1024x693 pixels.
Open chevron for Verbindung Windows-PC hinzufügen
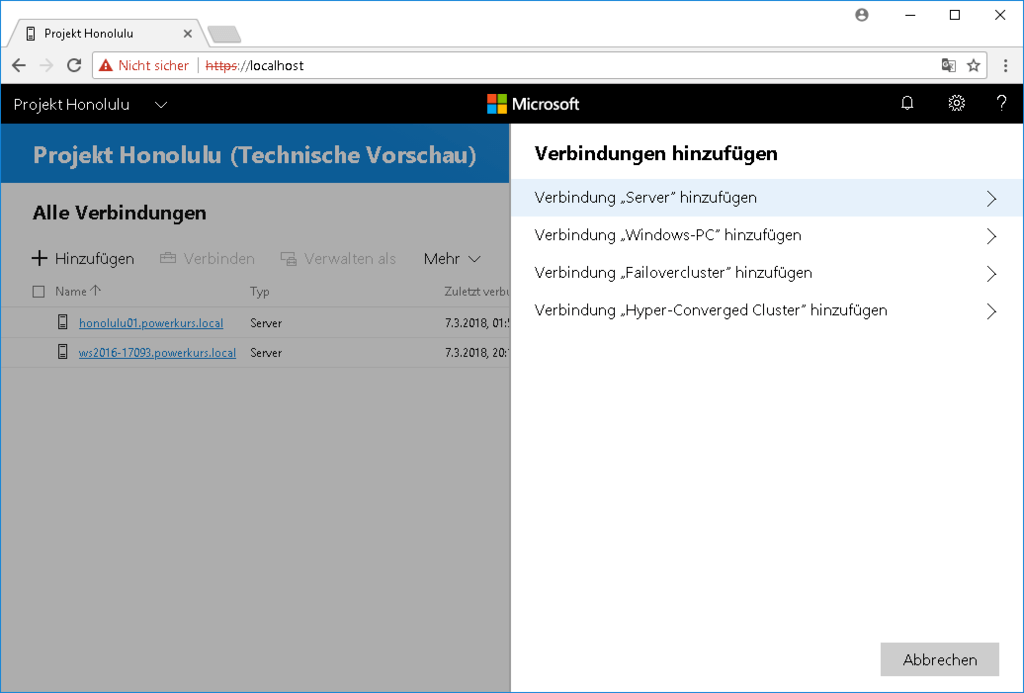991,236
